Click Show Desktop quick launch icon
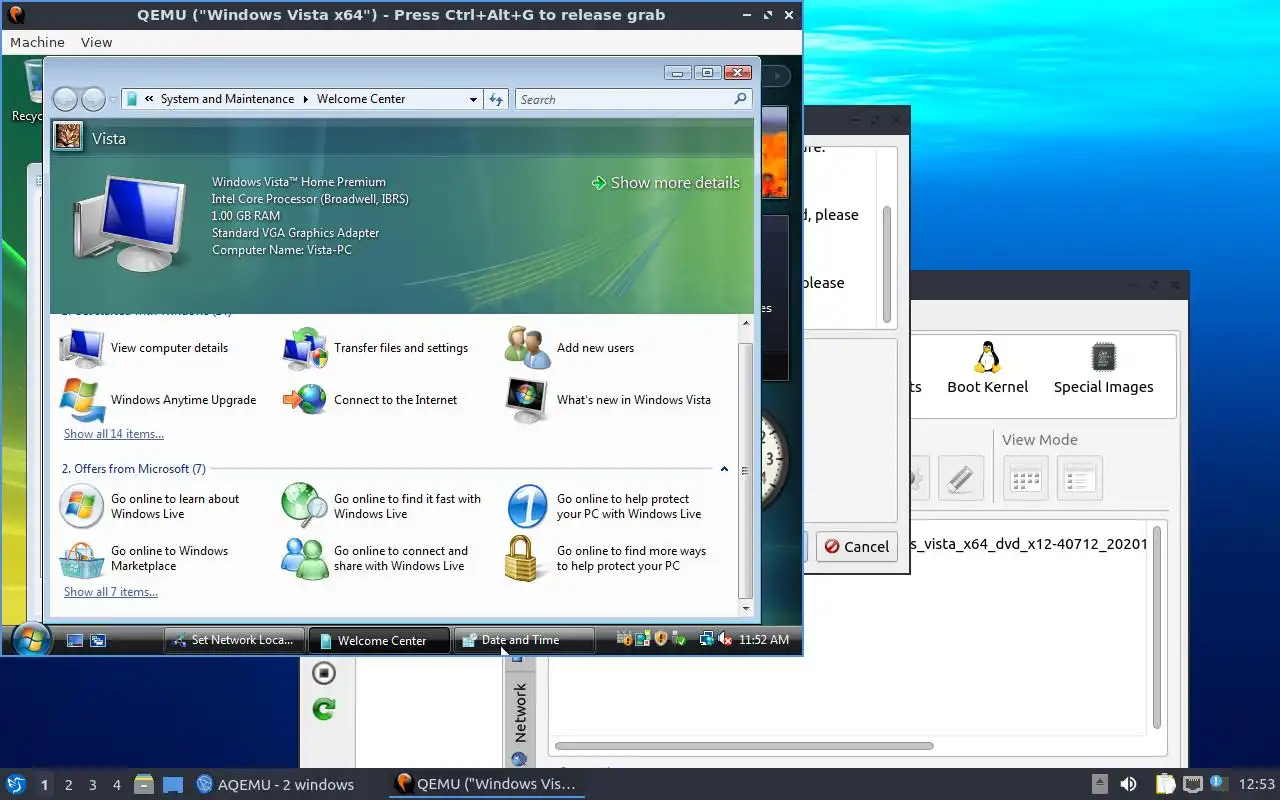Image resolution: width=1280 pixels, height=800 pixels. (x=75, y=640)
